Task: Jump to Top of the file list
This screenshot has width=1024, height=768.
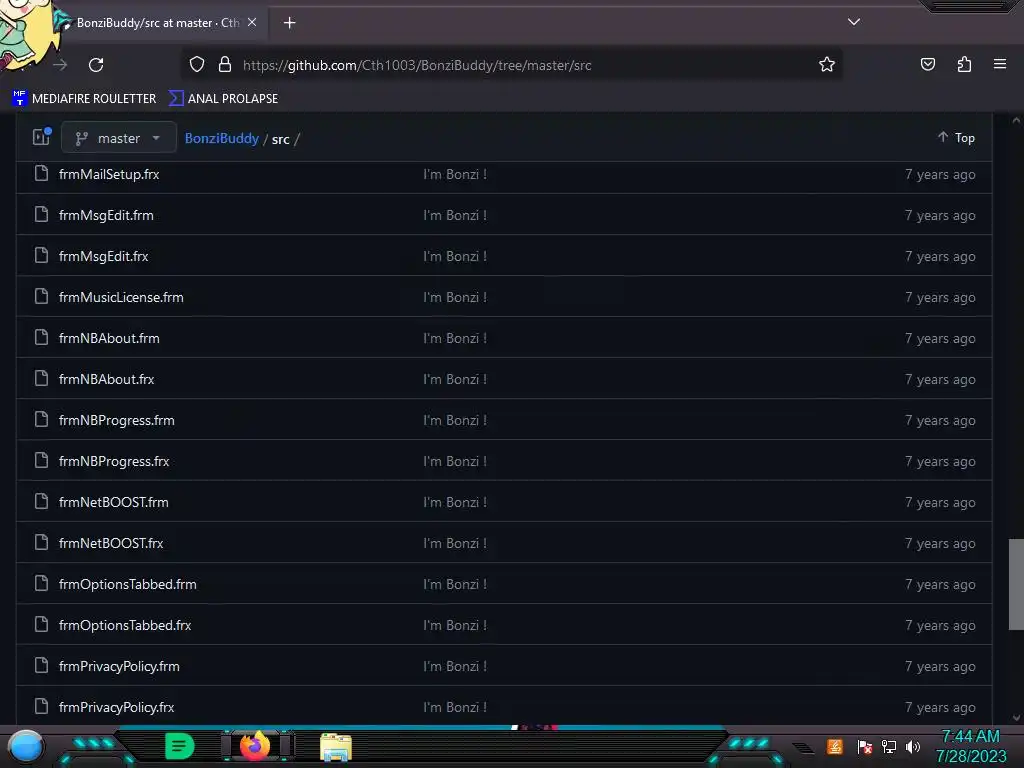Action: [x=956, y=138]
